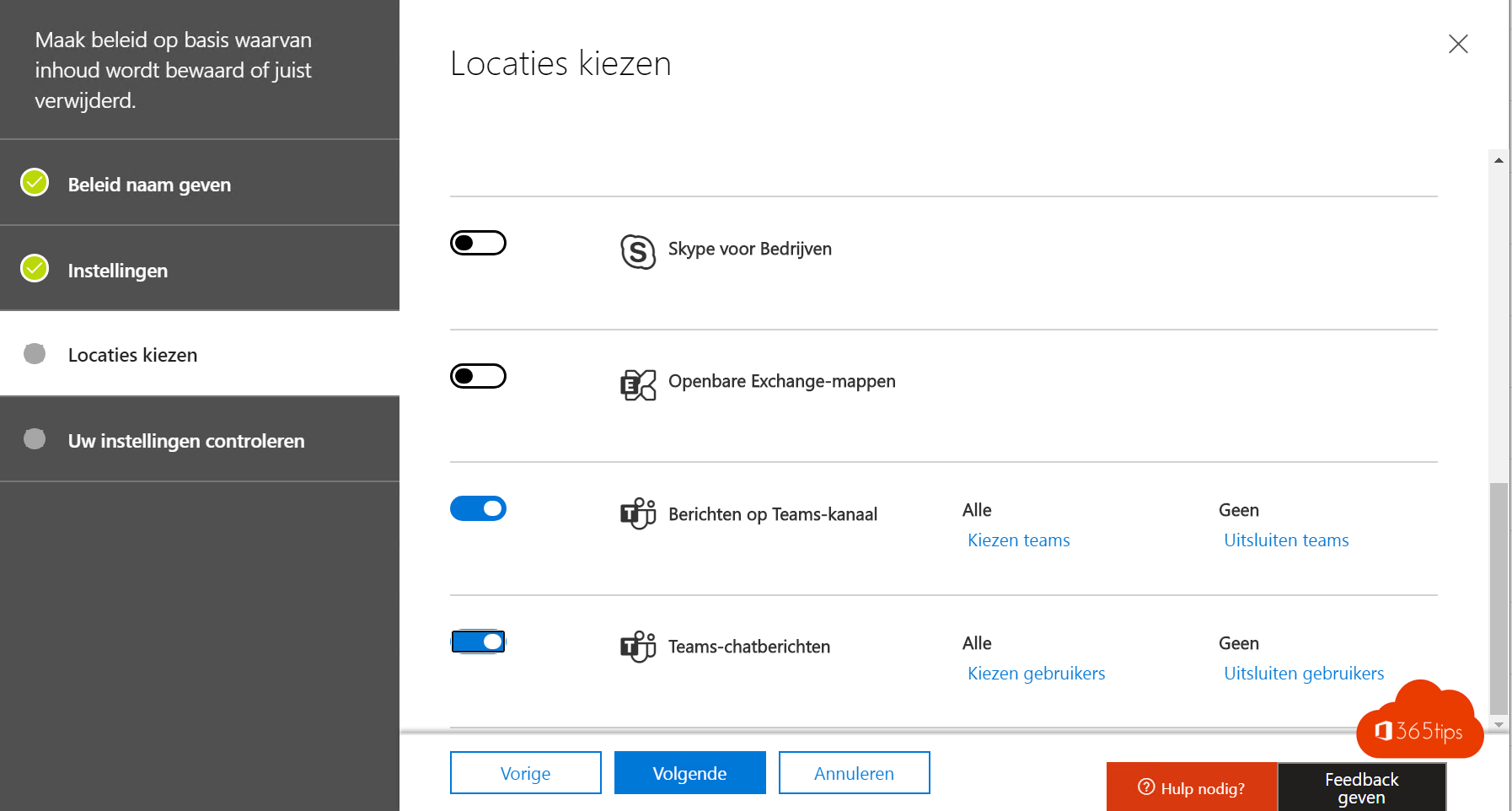Select the Locaties kiezen step

click(x=200, y=354)
